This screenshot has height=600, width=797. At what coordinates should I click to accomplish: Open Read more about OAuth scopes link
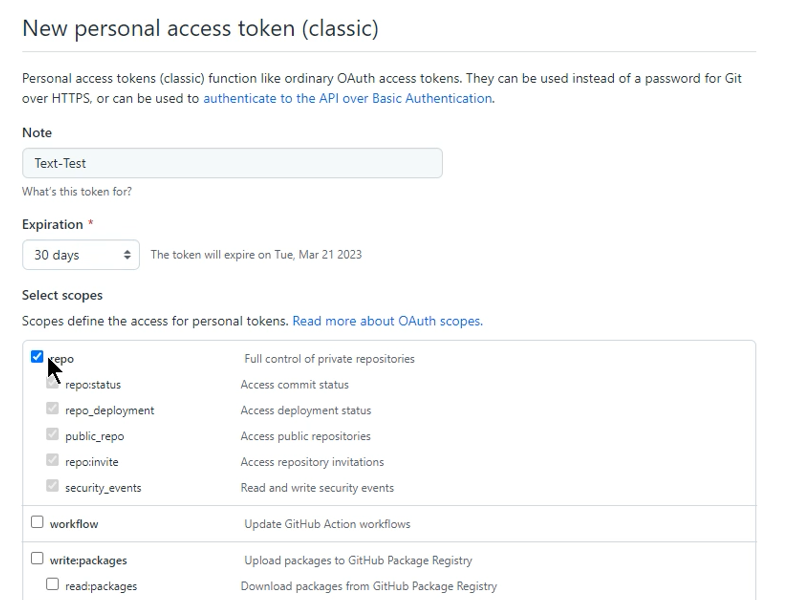click(x=387, y=321)
